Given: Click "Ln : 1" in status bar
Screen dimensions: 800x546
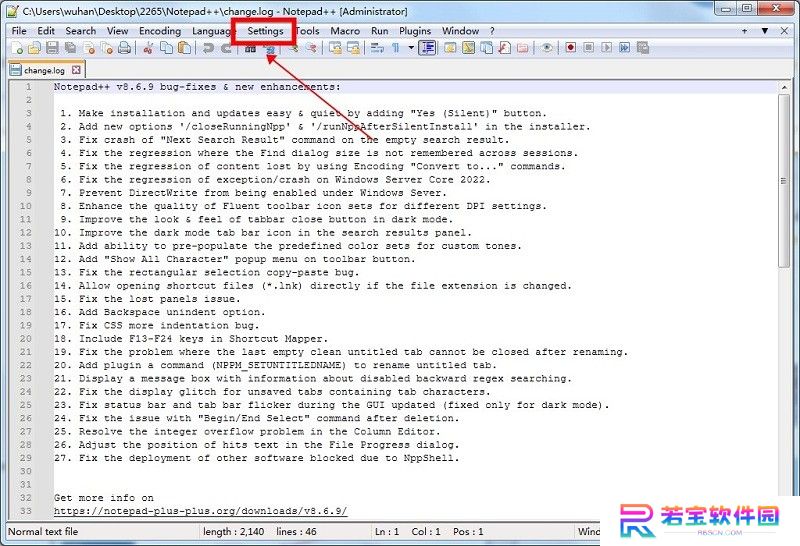Looking at the screenshot, I should 387,532.
